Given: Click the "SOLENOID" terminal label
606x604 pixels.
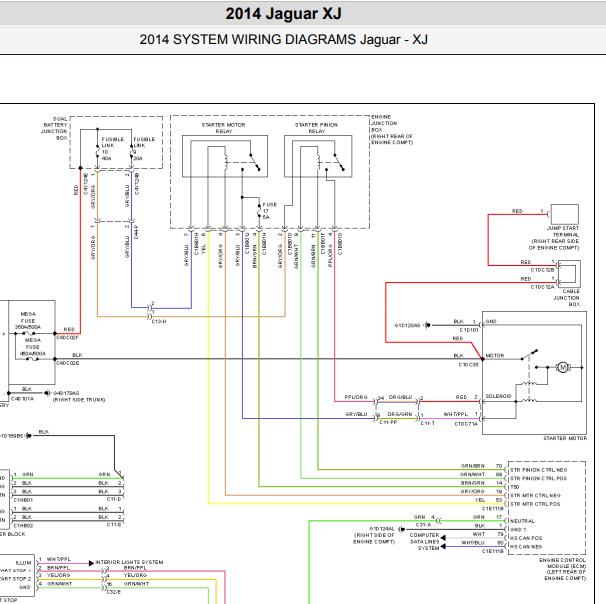Looking at the screenshot, I should tap(498, 396).
